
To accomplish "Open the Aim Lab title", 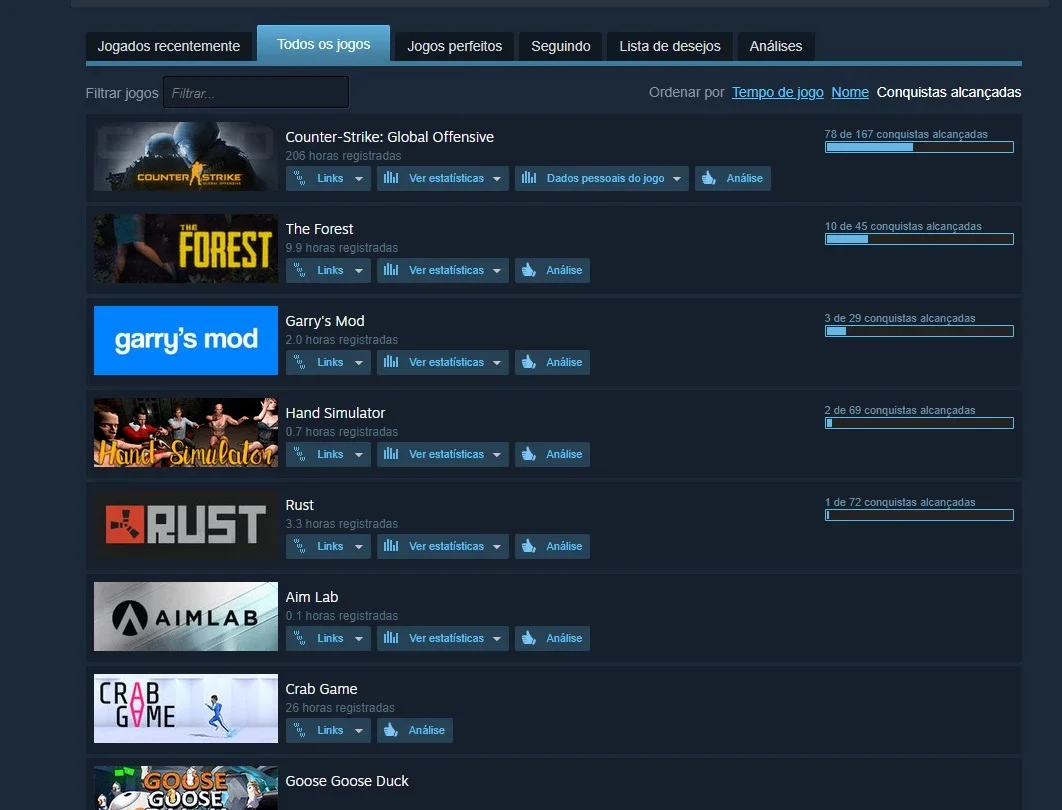I will pos(312,597).
